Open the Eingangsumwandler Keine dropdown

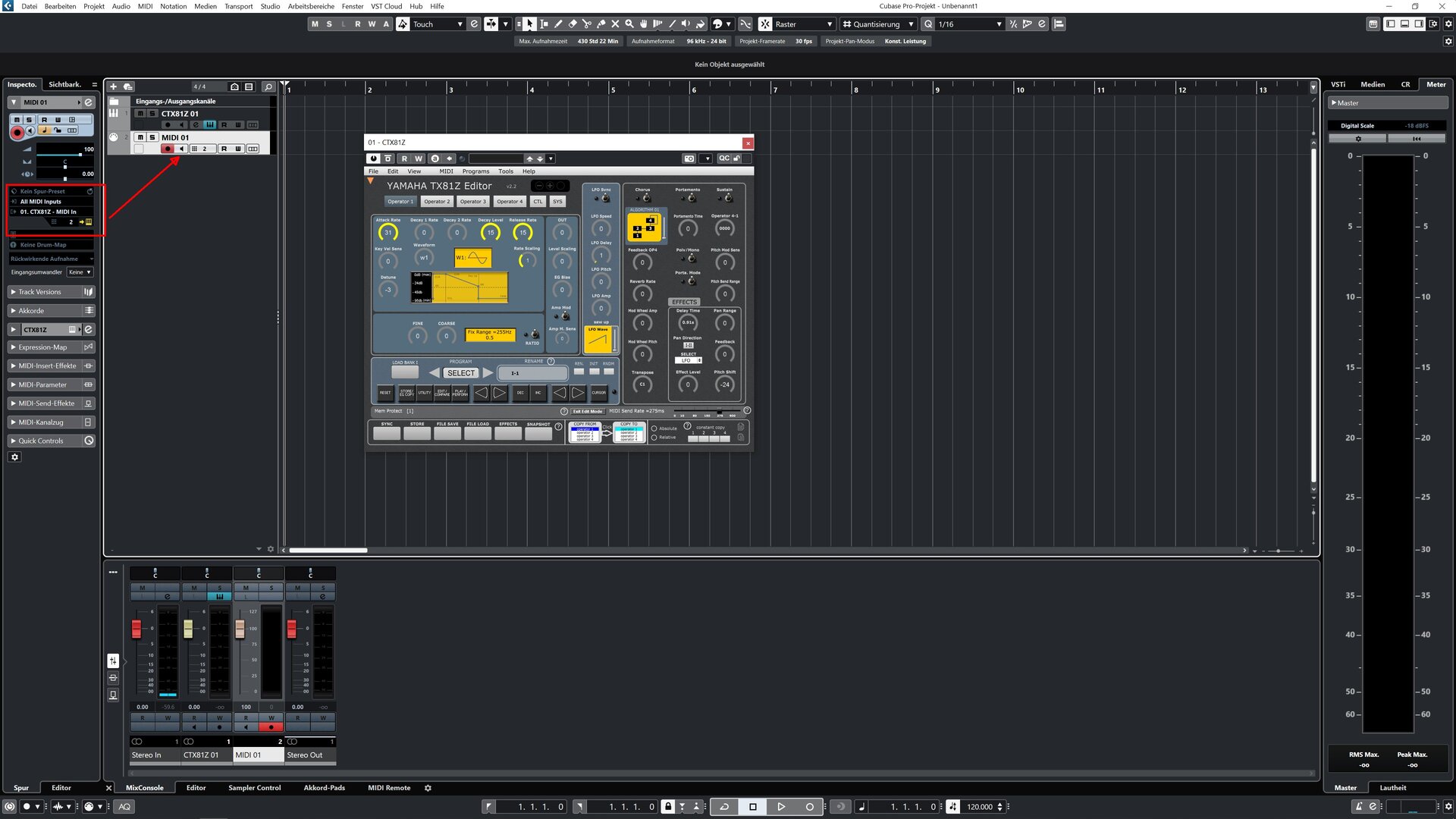point(80,272)
